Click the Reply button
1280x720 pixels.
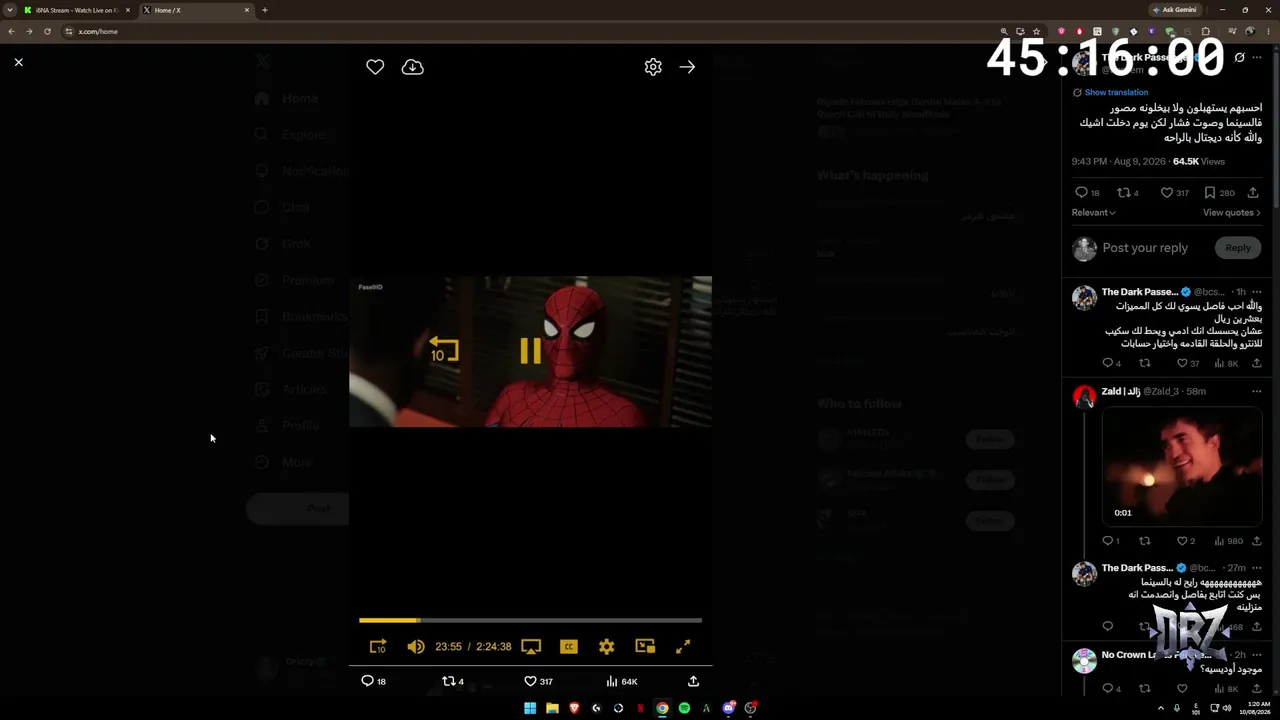(x=1238, y=248)
